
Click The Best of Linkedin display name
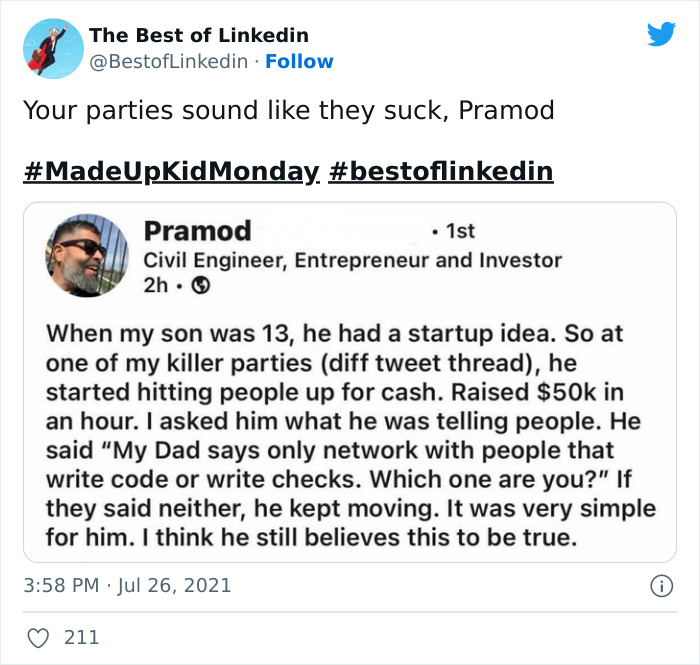199,35
